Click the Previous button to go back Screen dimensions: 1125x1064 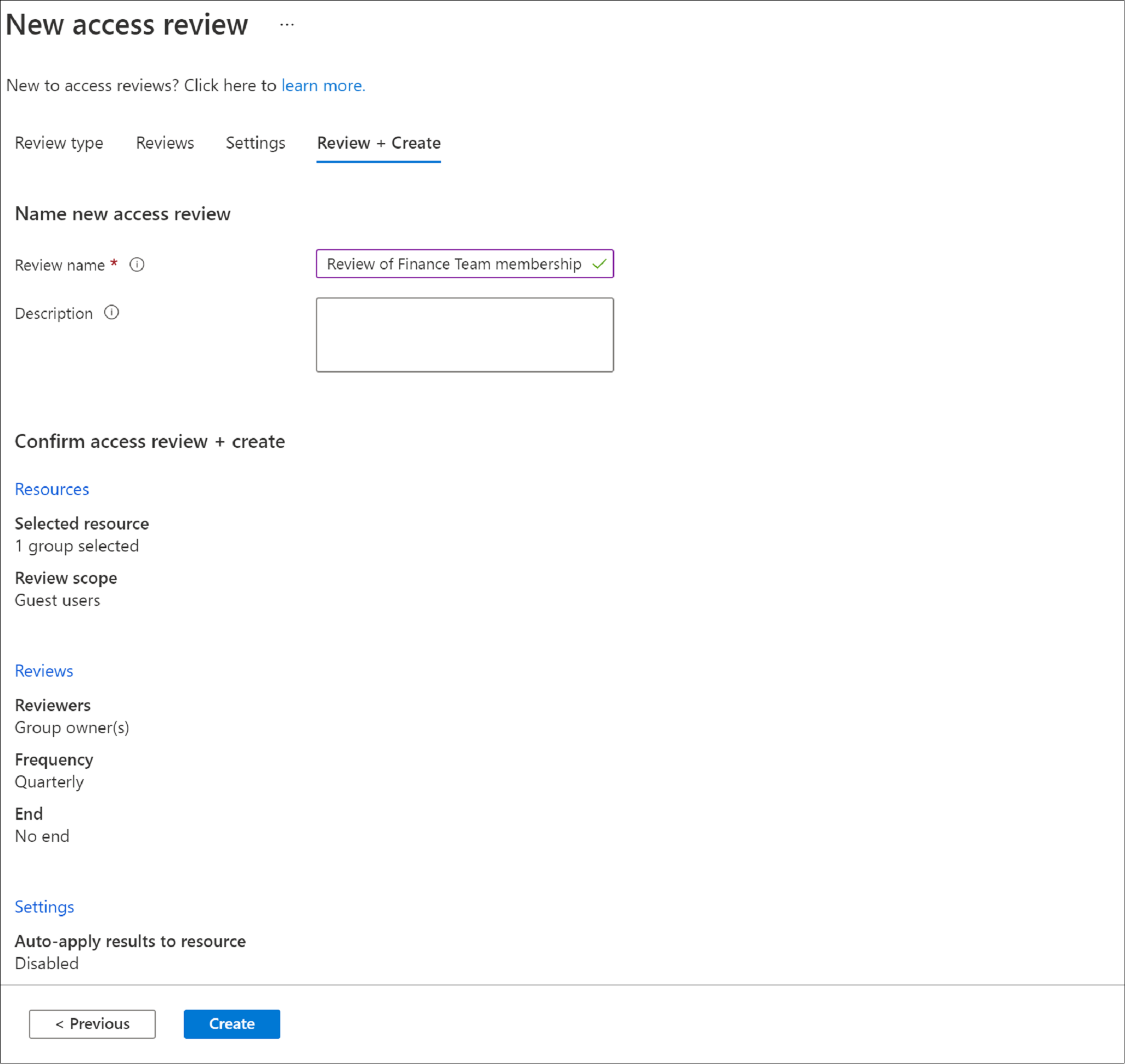point(92,1023)
